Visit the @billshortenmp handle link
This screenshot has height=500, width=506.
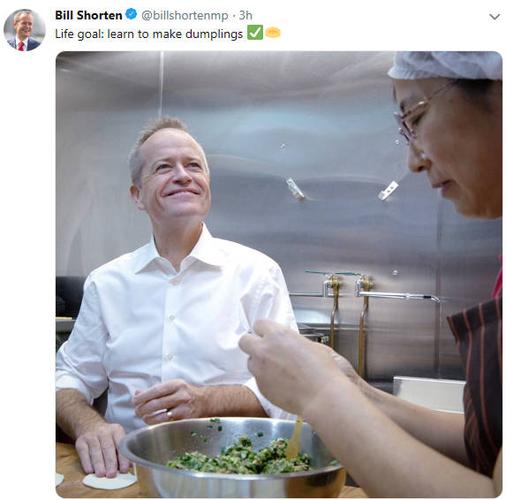185,15
